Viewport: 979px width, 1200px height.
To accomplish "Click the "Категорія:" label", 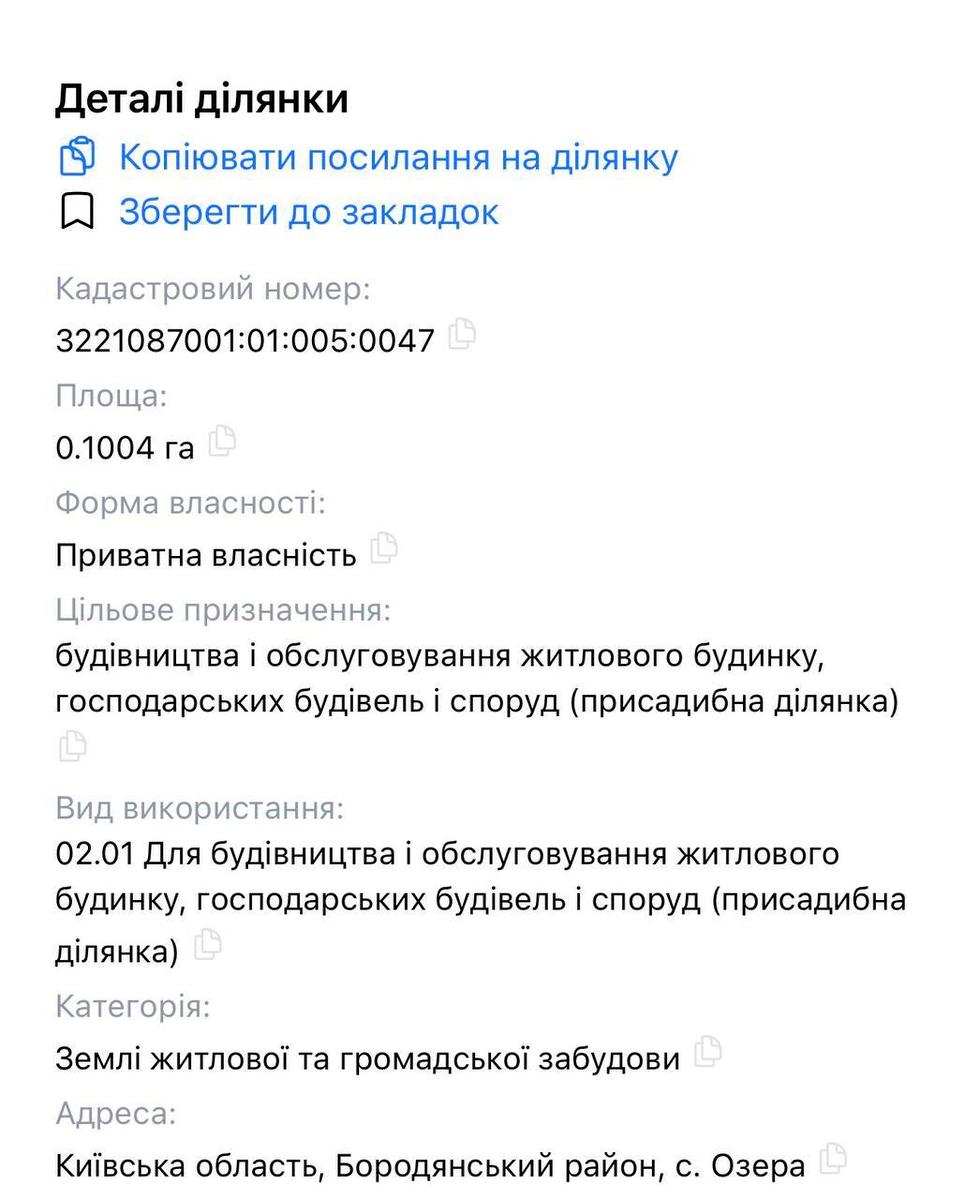I will pos(135,1006).
